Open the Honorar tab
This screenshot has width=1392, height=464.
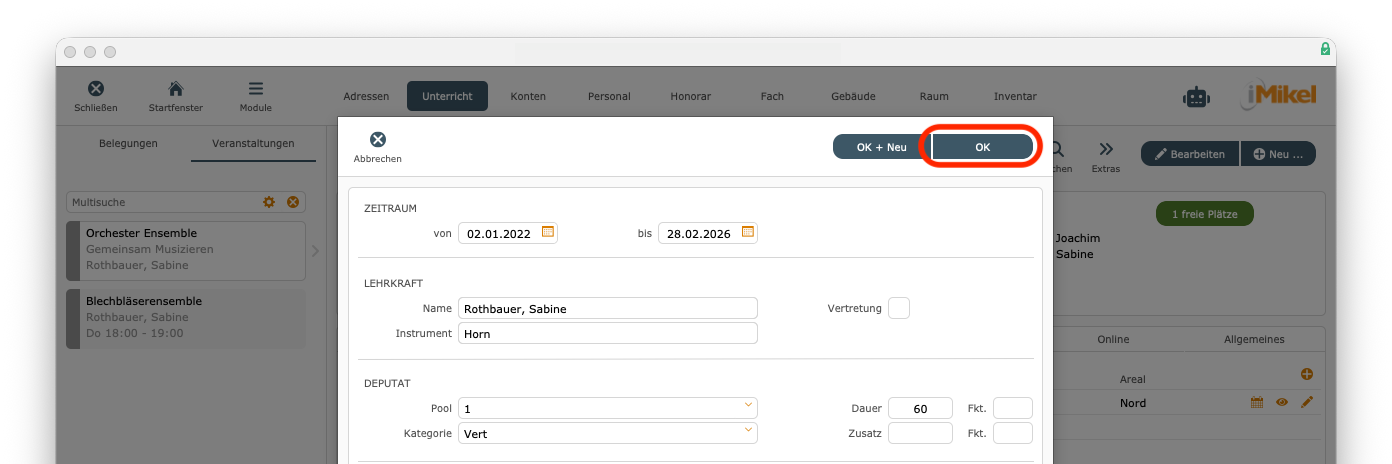(x=691, y=96)
